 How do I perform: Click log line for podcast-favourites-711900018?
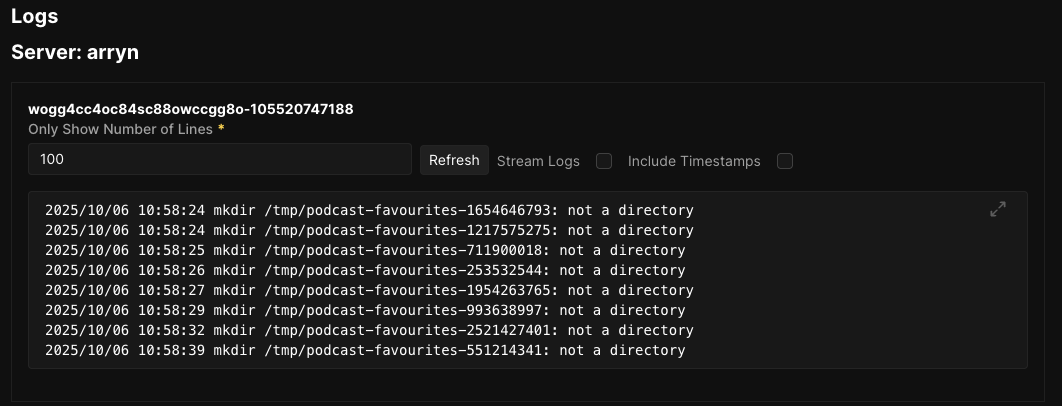[365, 251]
